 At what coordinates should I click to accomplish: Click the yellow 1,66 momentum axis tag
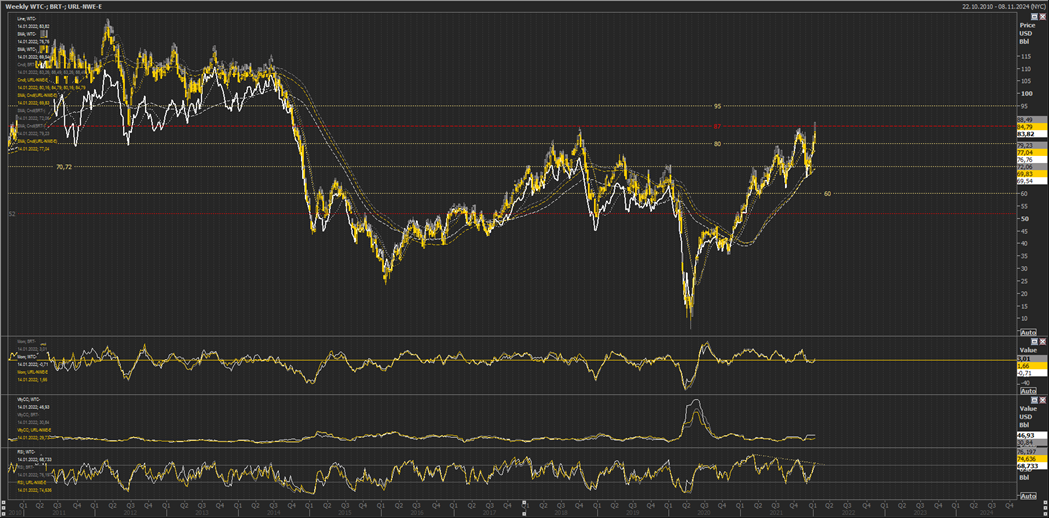click(x=1032, y=366)
